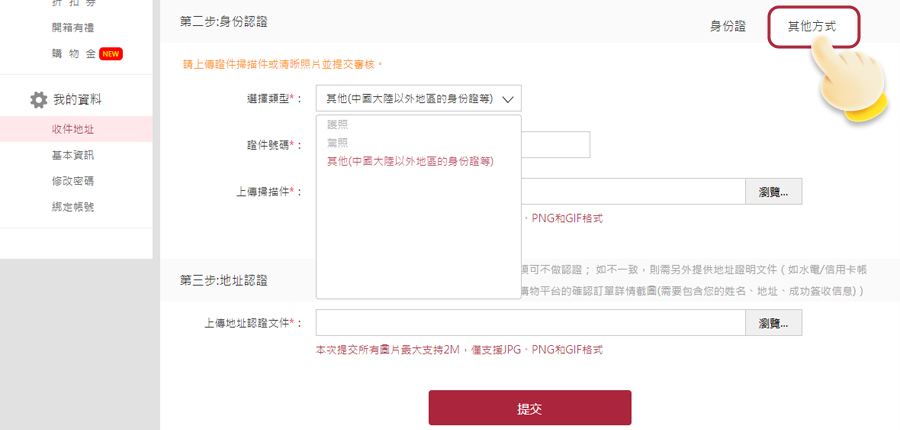Click the red NEW badge icon
Image resolution: width=900 pixels, height=430 pixels.
tap(111, 54)
